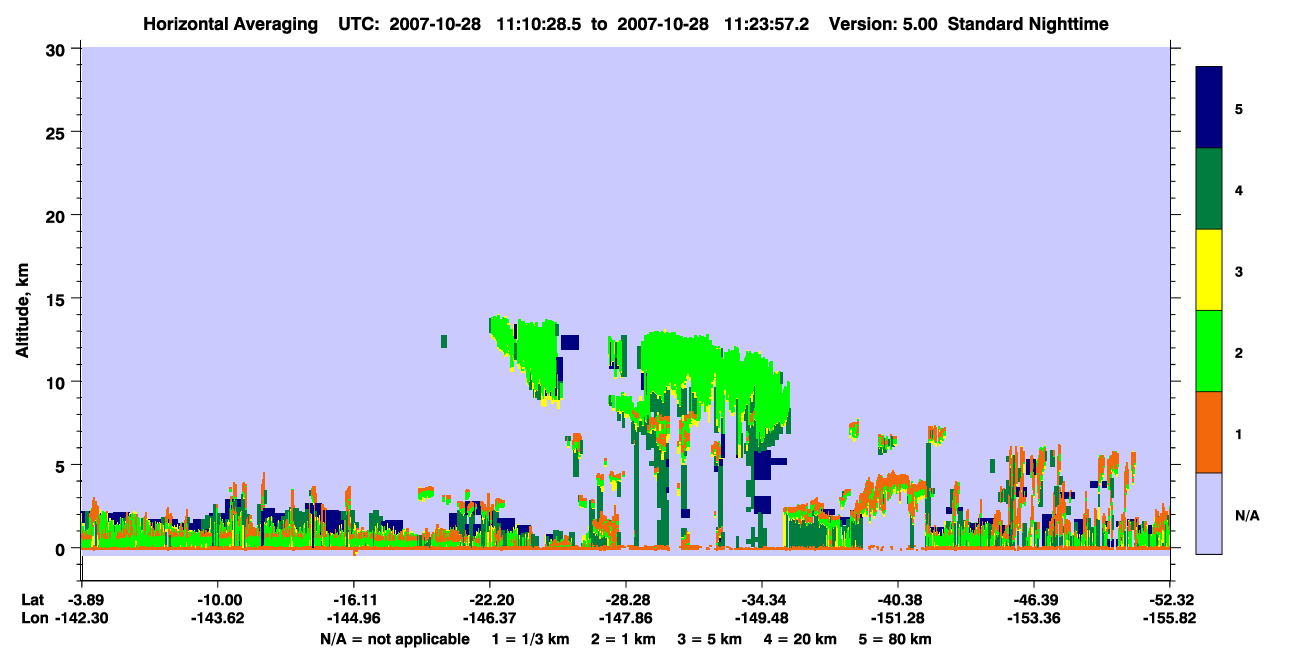Click the y-axis tick label 30
The image size is (1300, 667).
[x=58, y=49]
